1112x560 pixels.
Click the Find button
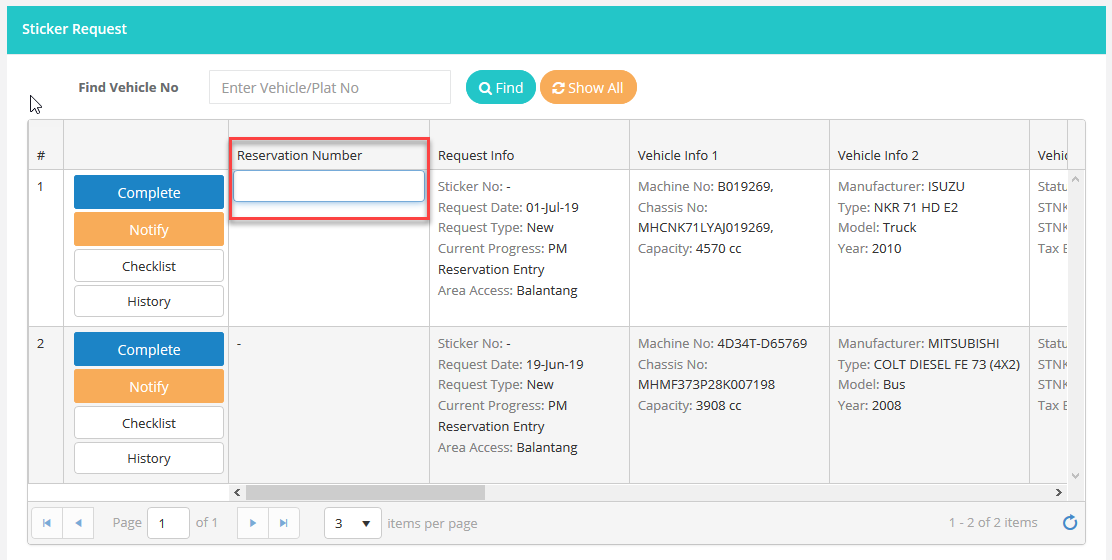pos(501,88)
